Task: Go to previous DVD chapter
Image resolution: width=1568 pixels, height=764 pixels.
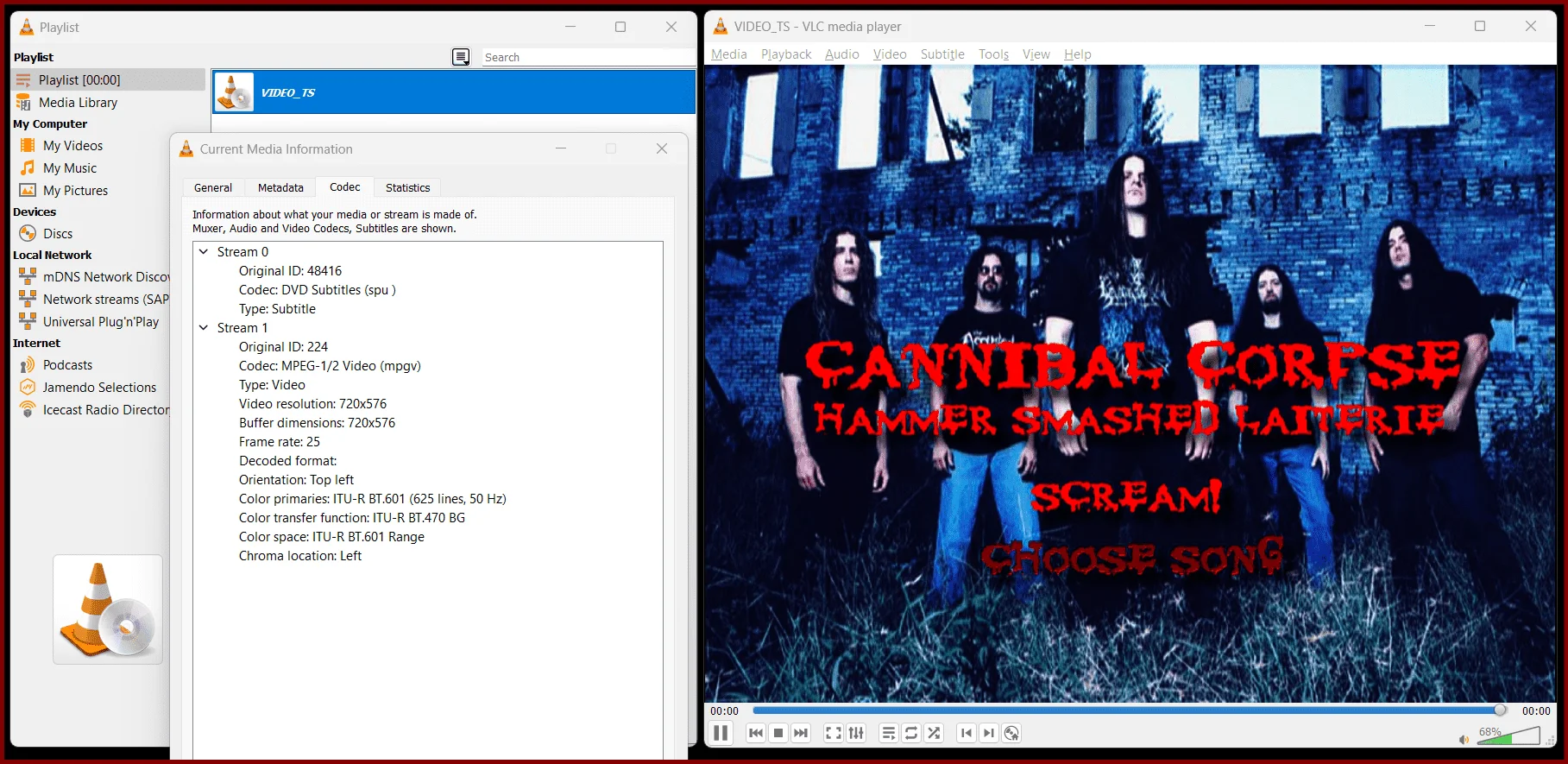Action: 967,733
